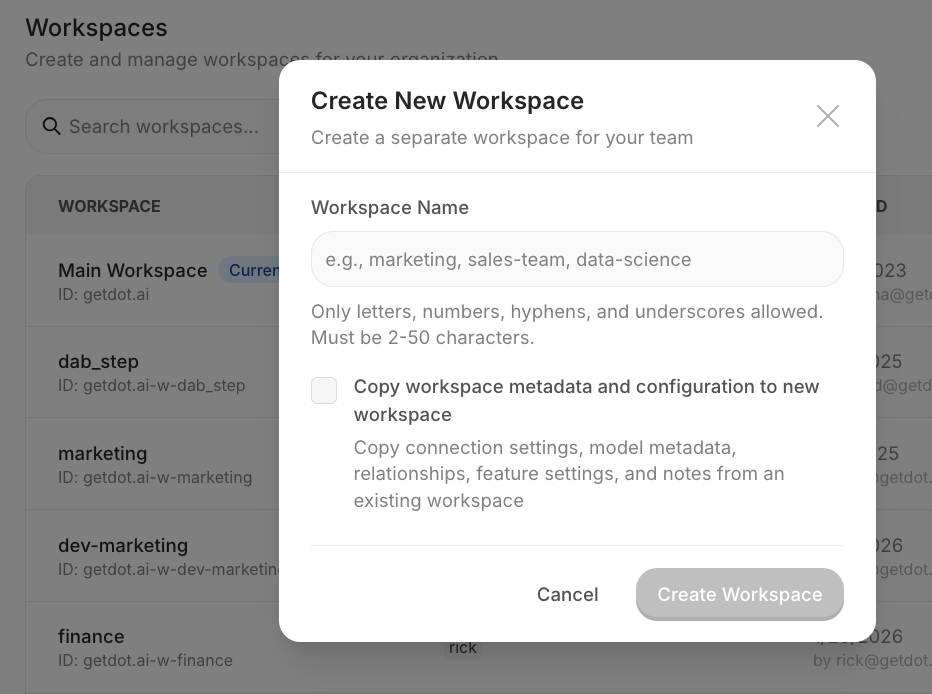Click the Current badge on Main Workspace
The height and width of the screenshot is (694, 932).
point(251,270)
